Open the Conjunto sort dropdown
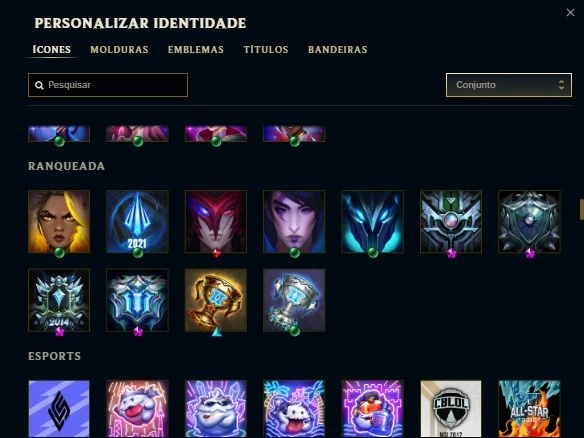The image size is (584, 438). point(509,85)
